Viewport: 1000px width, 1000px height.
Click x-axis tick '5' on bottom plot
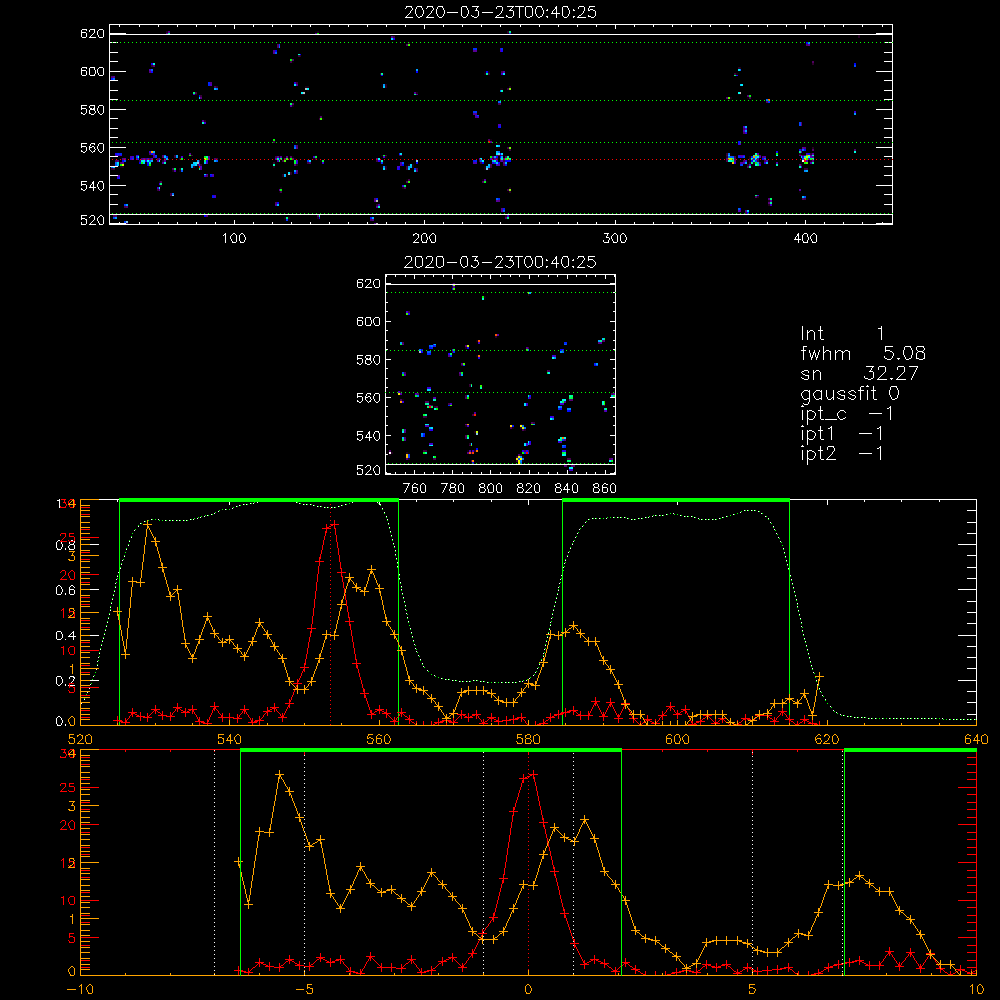click(753, 989)
